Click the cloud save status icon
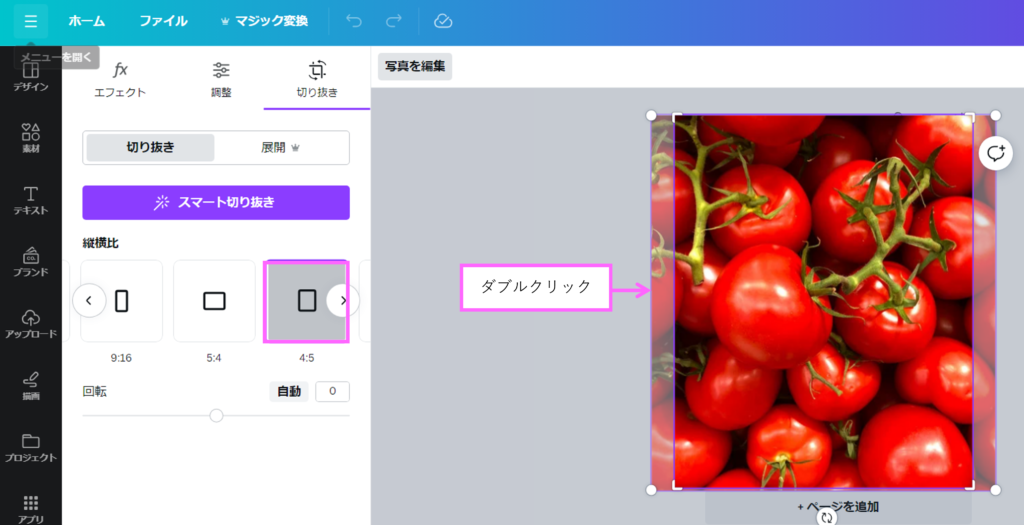 [x=442, y=21]
